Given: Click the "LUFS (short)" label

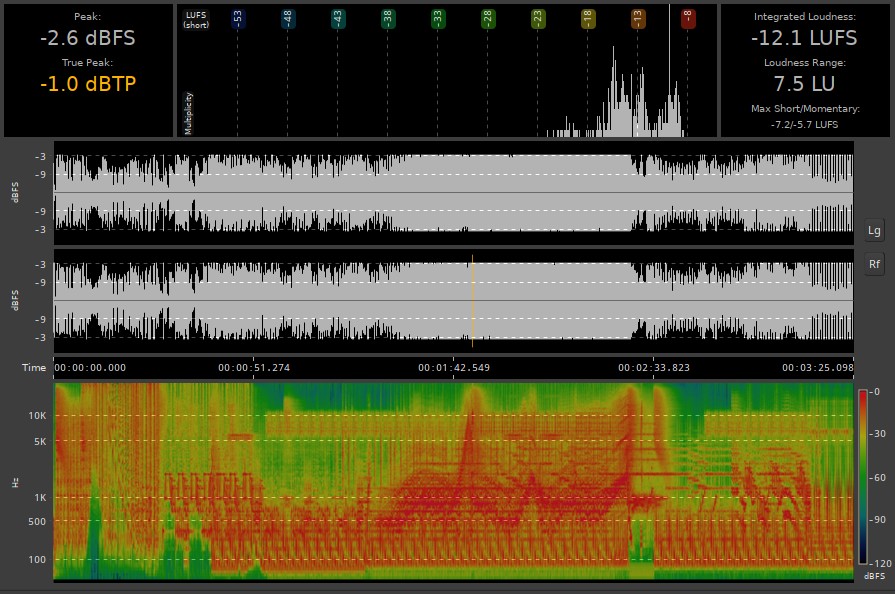Looking at the screenshot, I should click(x=196, y=20).
